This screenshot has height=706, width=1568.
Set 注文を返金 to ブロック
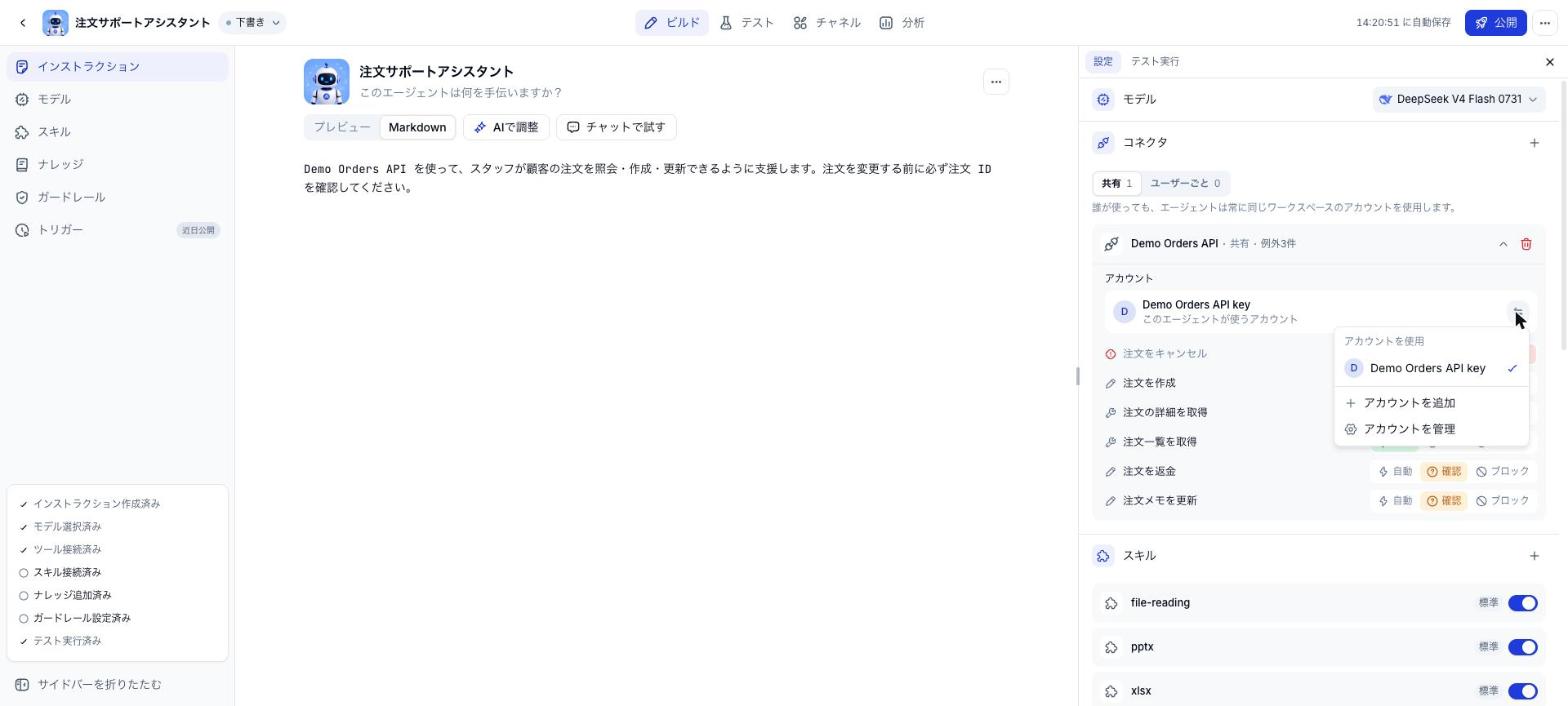(1502, 472)
